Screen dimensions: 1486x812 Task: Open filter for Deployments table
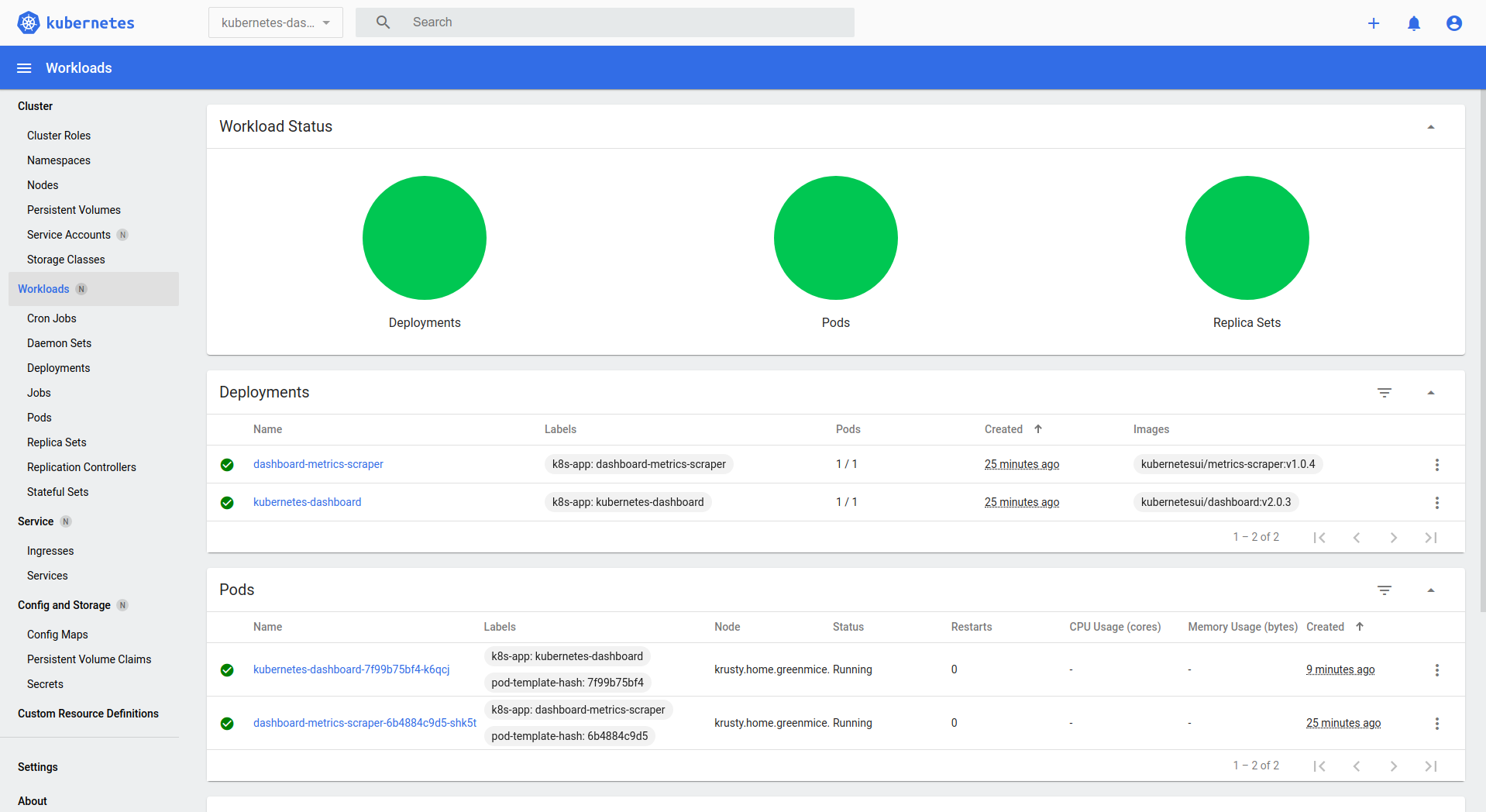[1385, 393]
